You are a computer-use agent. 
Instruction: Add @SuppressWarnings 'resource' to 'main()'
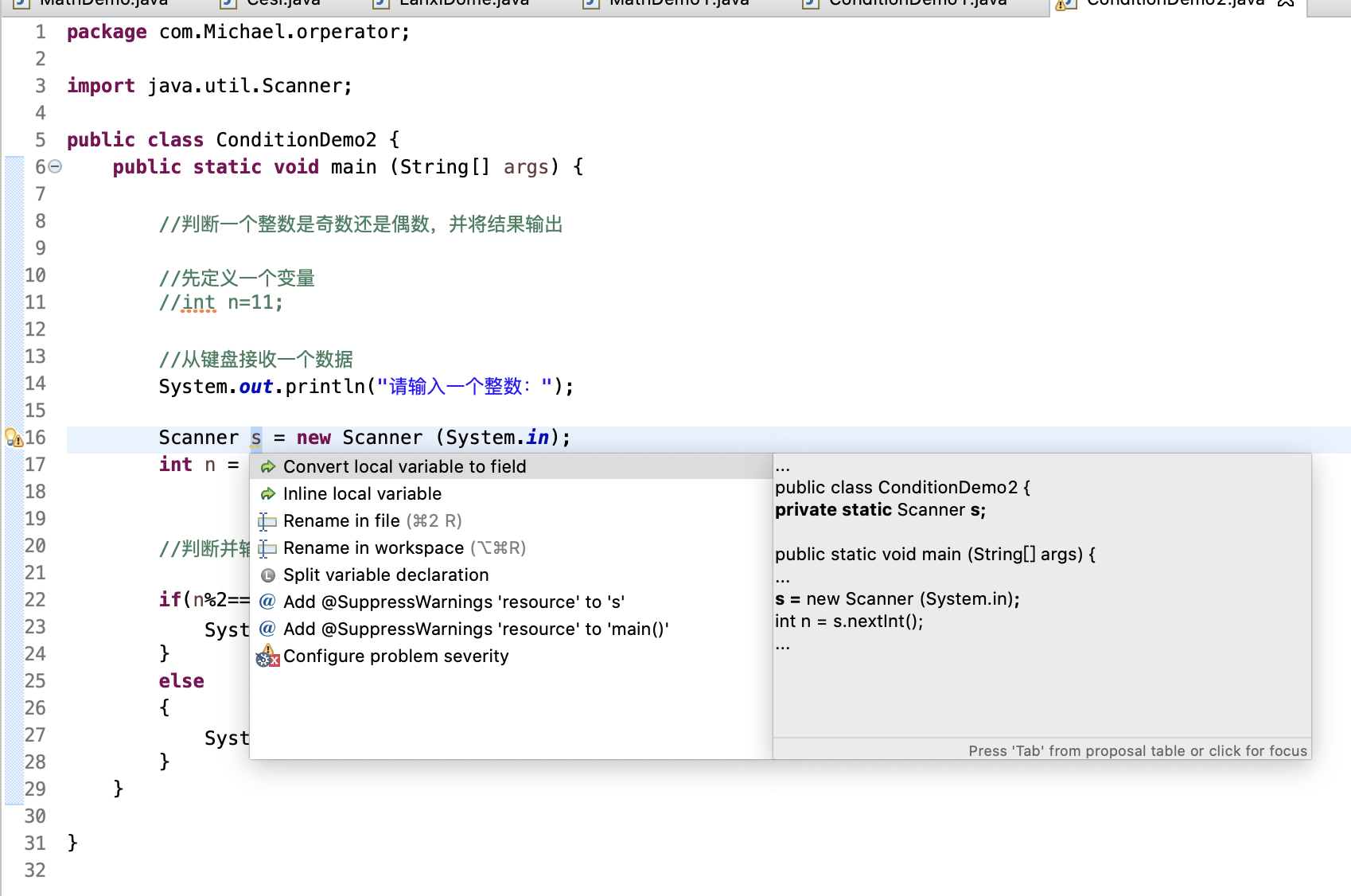(511, 629)
